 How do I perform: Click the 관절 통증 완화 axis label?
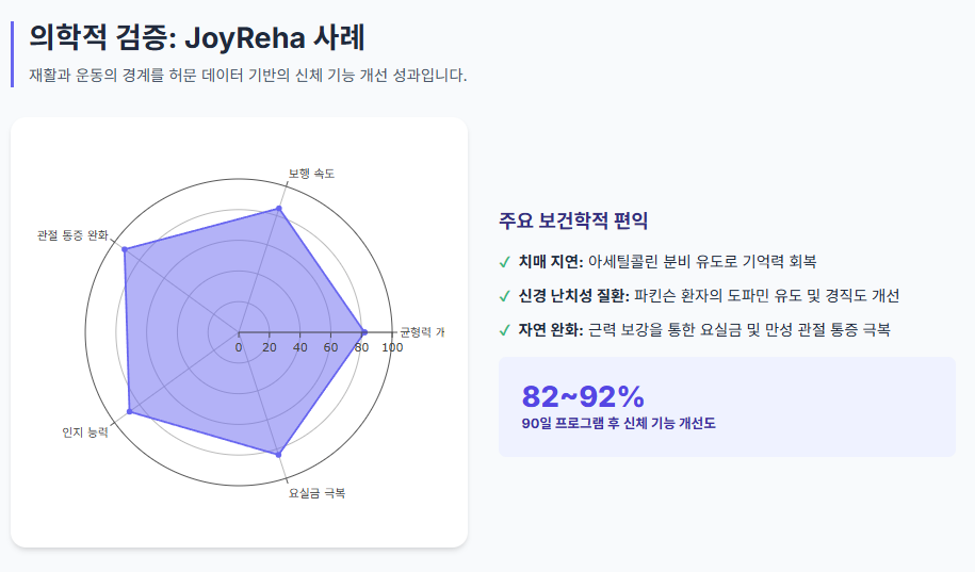point(73,235)
